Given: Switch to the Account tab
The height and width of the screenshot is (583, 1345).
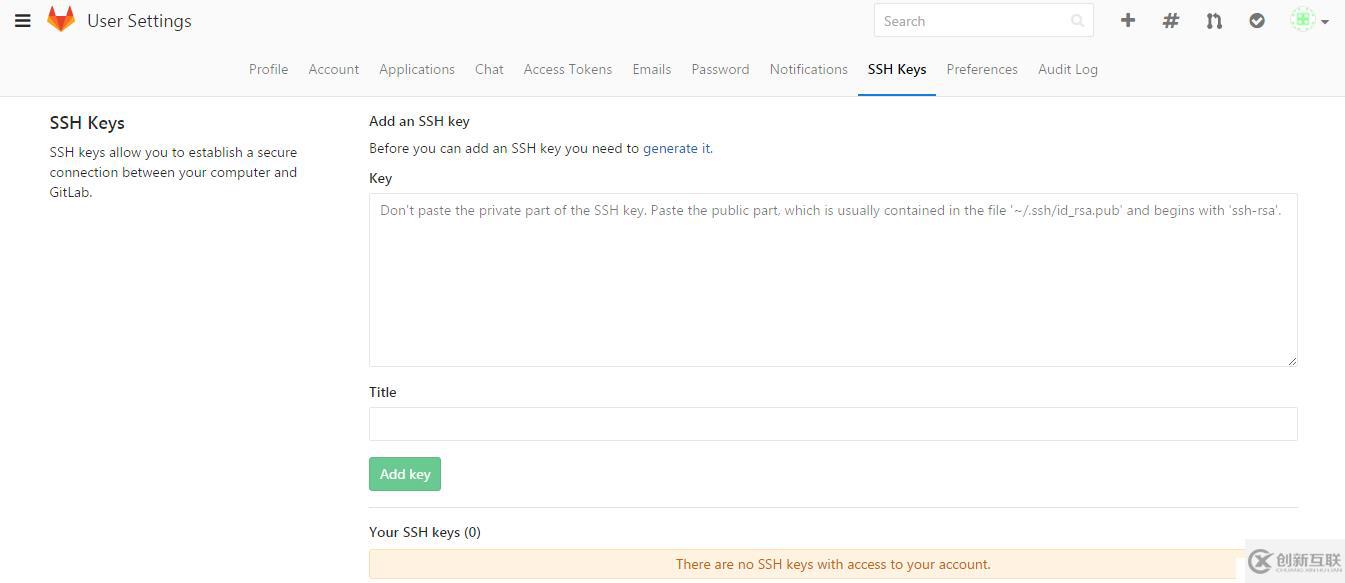Looking at the screenshot, I should click(x=334, y=69).
